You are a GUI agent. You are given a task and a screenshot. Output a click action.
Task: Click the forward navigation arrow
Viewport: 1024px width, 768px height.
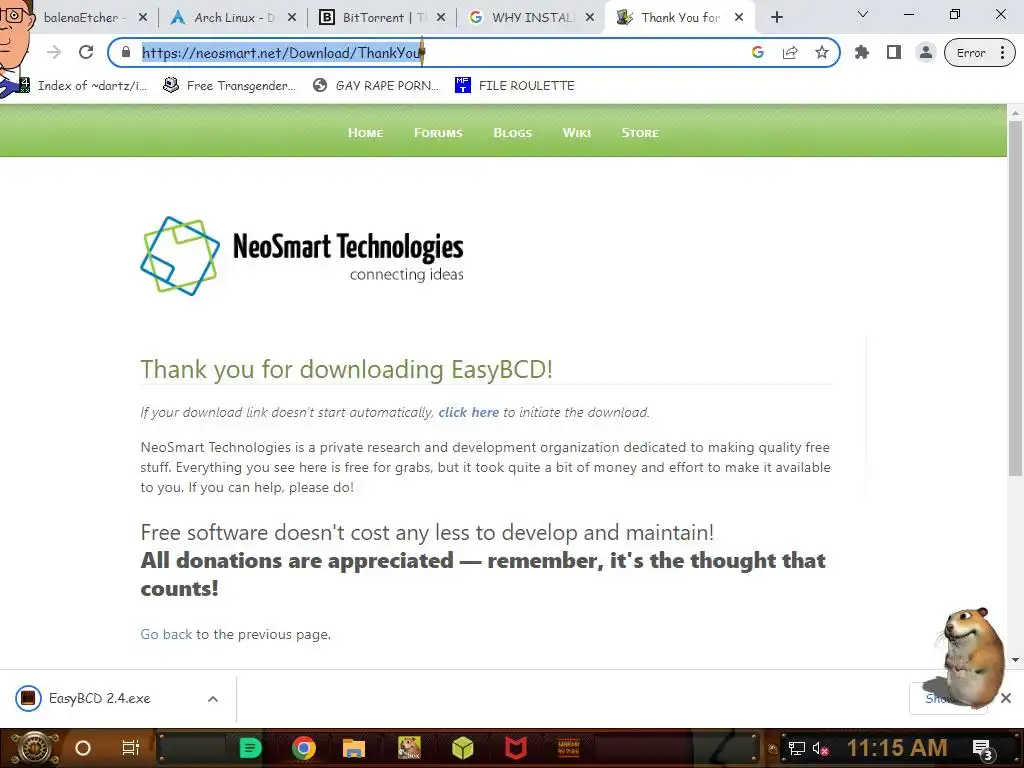click(x=54, y=52)
